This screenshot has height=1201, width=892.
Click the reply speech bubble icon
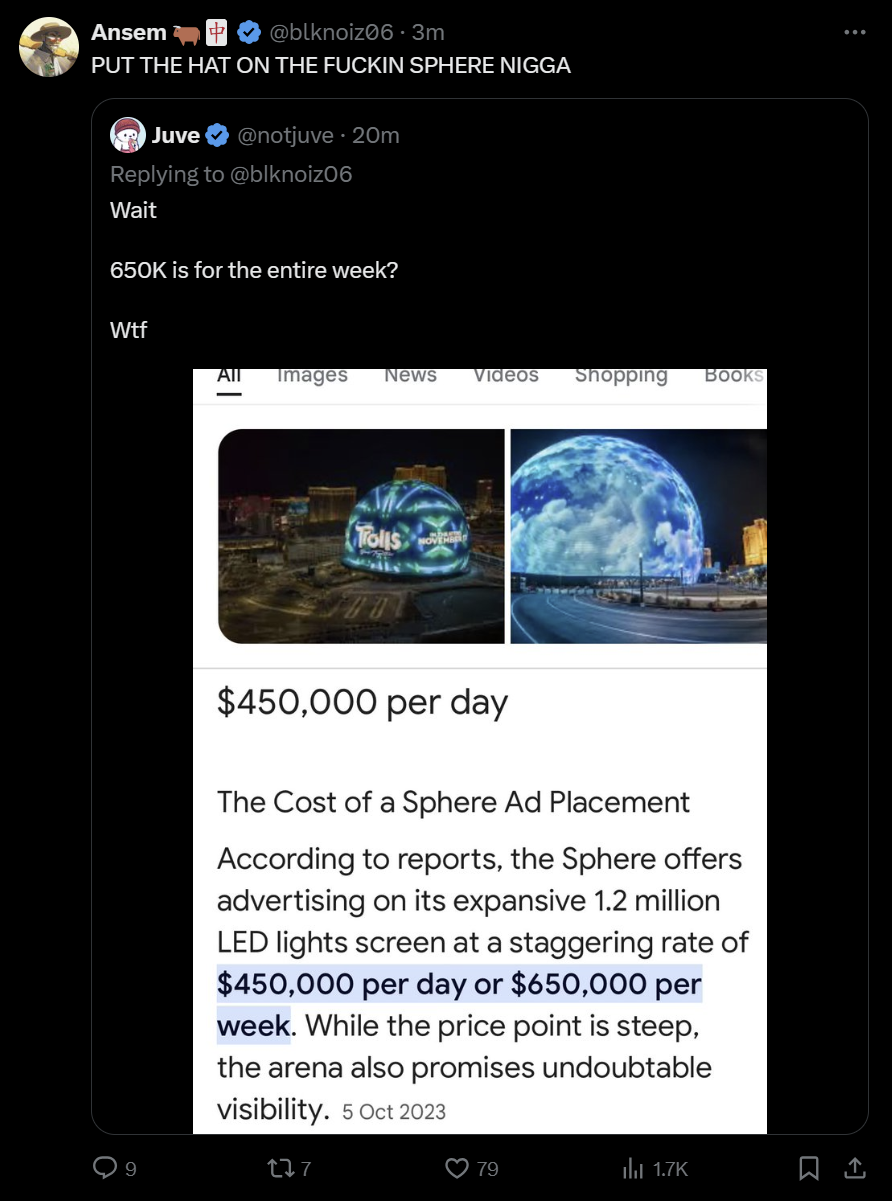click(104, 1167)
